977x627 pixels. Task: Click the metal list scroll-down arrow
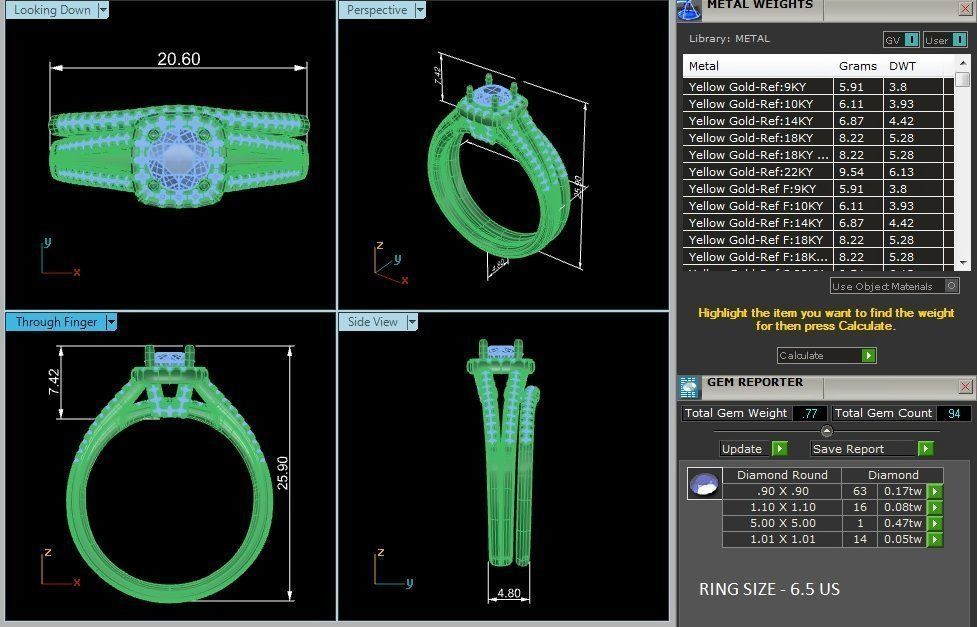pos(963,263)
